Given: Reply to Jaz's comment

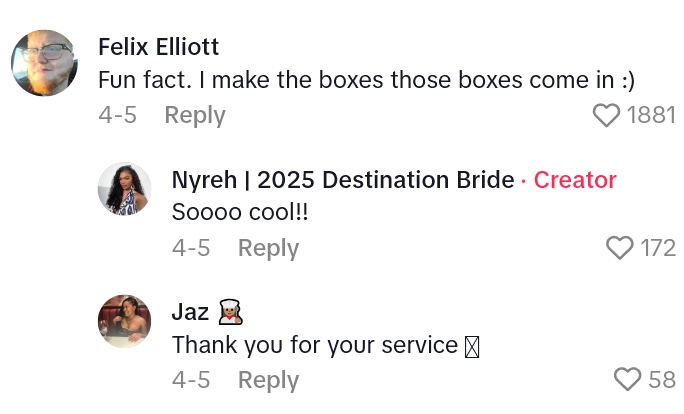Looking at the screenshot, I should [x=268, y=380].
